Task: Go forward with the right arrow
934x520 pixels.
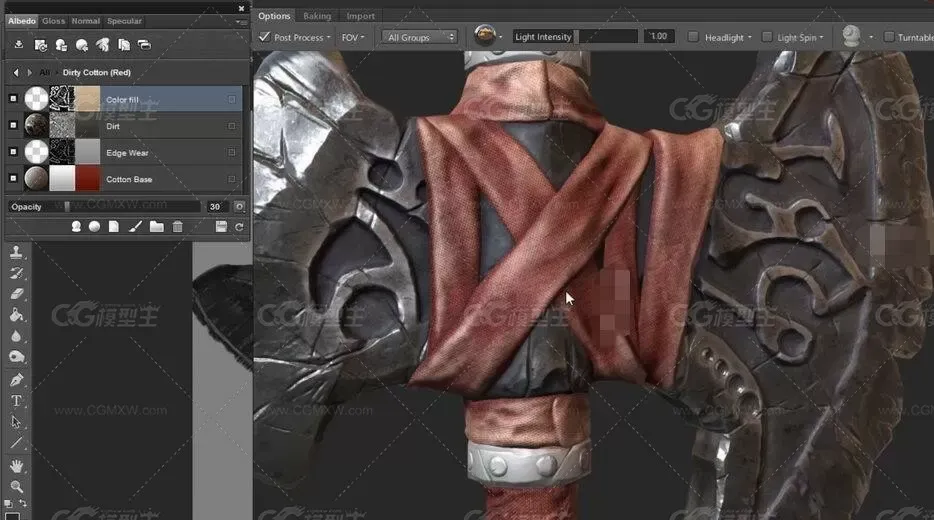Action: [x=29, y=73]
